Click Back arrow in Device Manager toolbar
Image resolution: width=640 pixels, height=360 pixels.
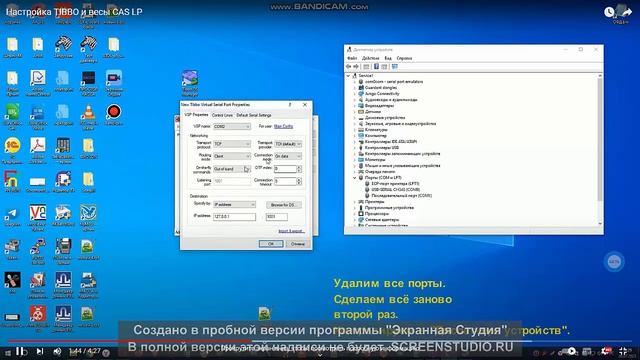pos(349,67)
